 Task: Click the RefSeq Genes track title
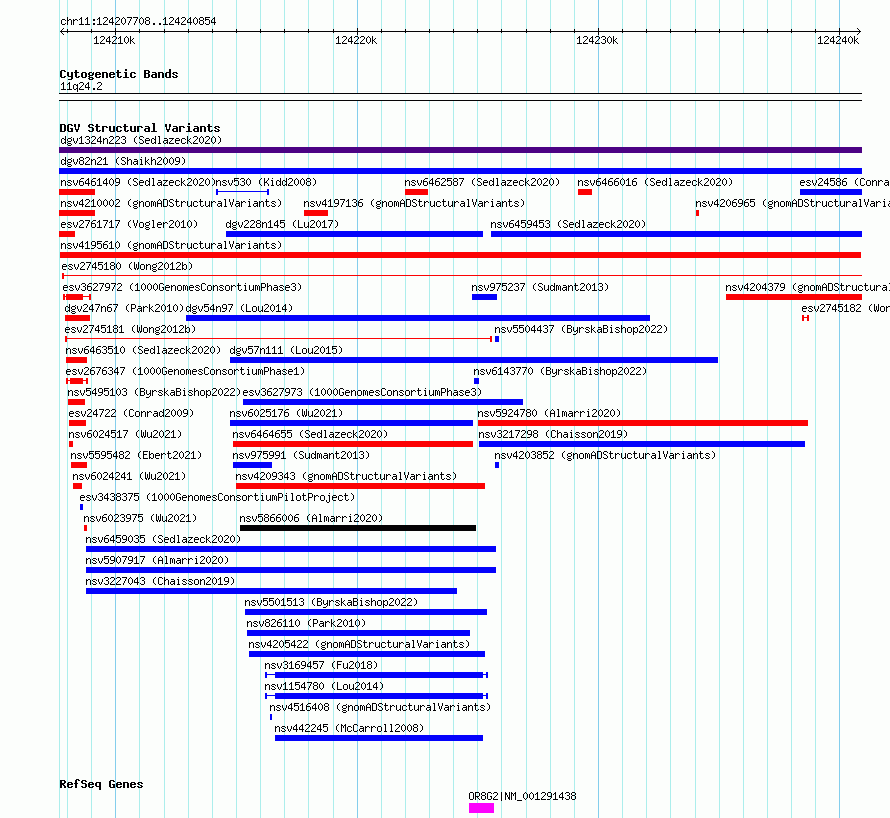pos(101,785)
